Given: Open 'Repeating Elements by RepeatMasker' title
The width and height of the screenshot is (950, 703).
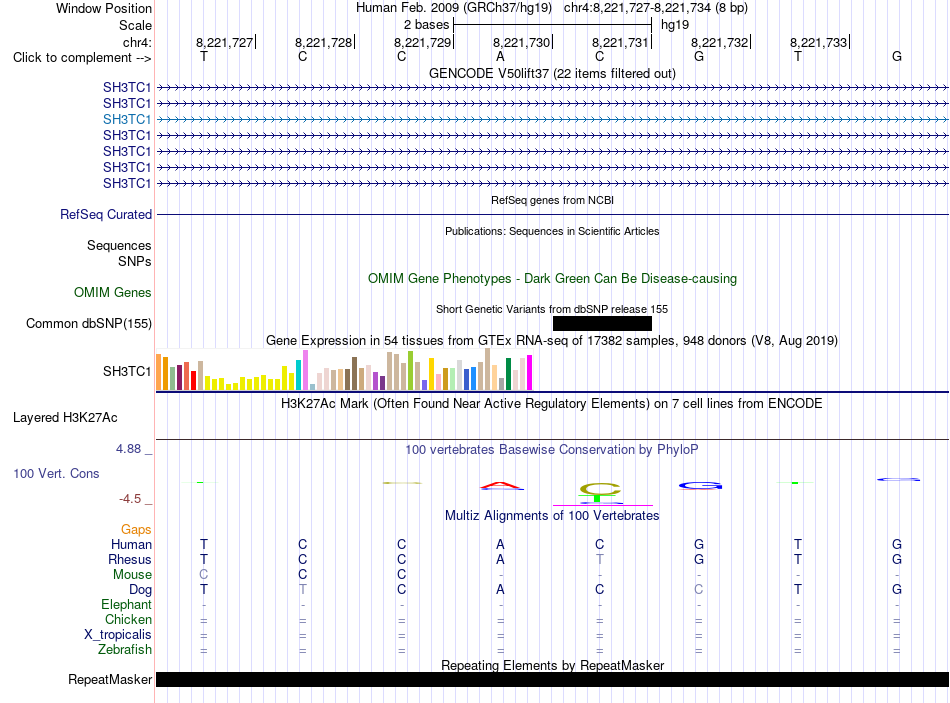Looking at the screenshot, I should pos(552,665).
